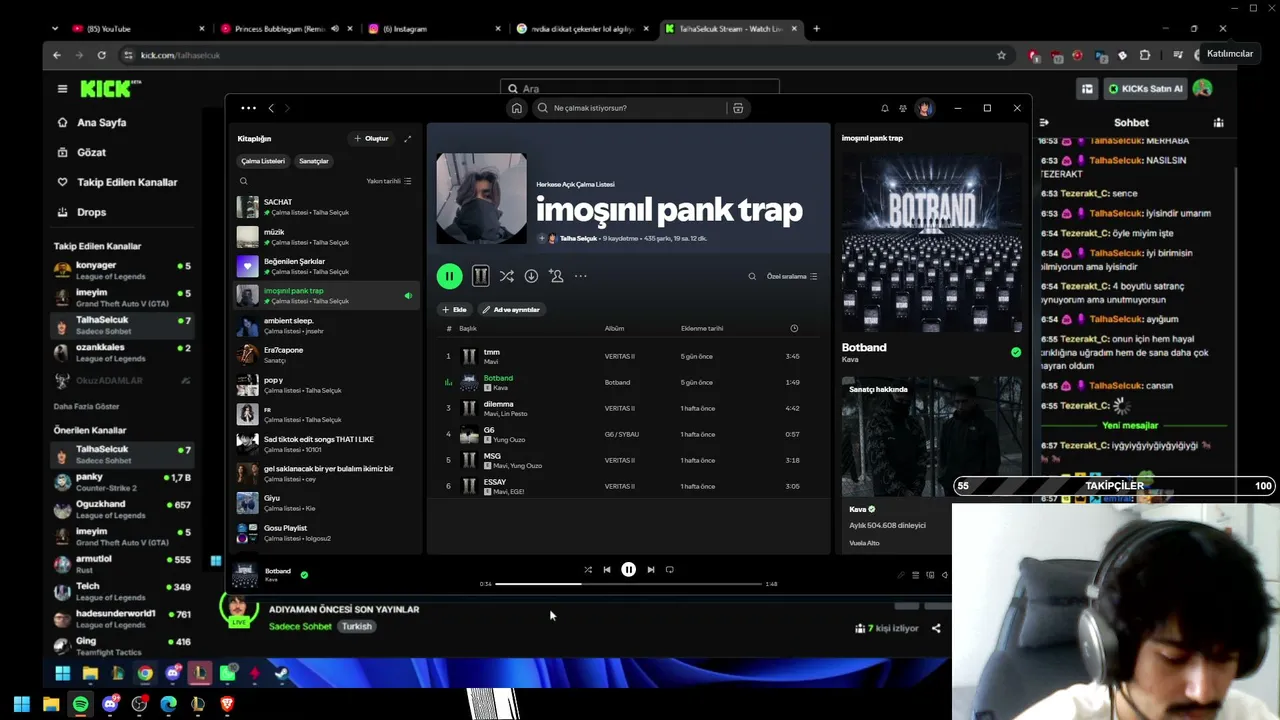Open File Explorer from taskbar
This screenshot has height=720, width=1280.
tap(50, 705)
